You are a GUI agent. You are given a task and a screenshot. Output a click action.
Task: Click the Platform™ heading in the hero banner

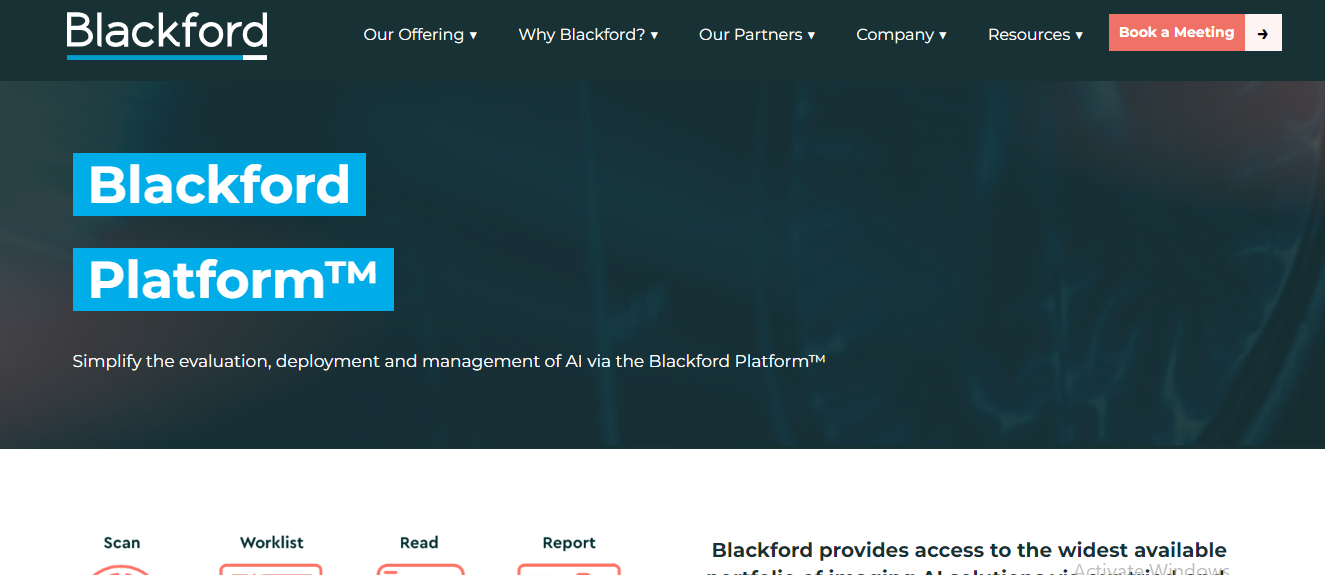(233, 279)
